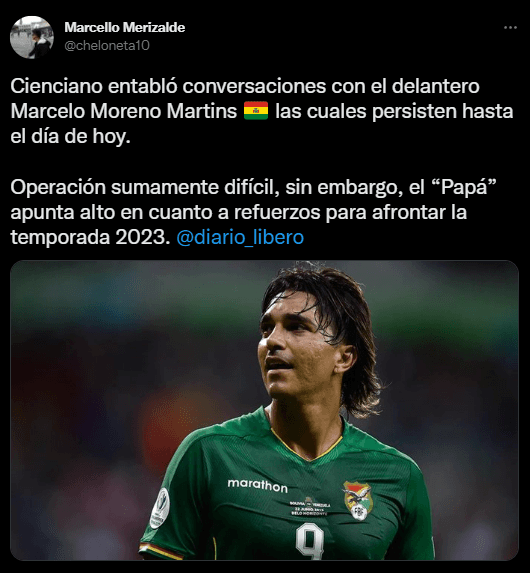This screenshot has height=573, width=530.
Task: Open the @cheloneta10 handle
Action: click(x=107, y=45)
